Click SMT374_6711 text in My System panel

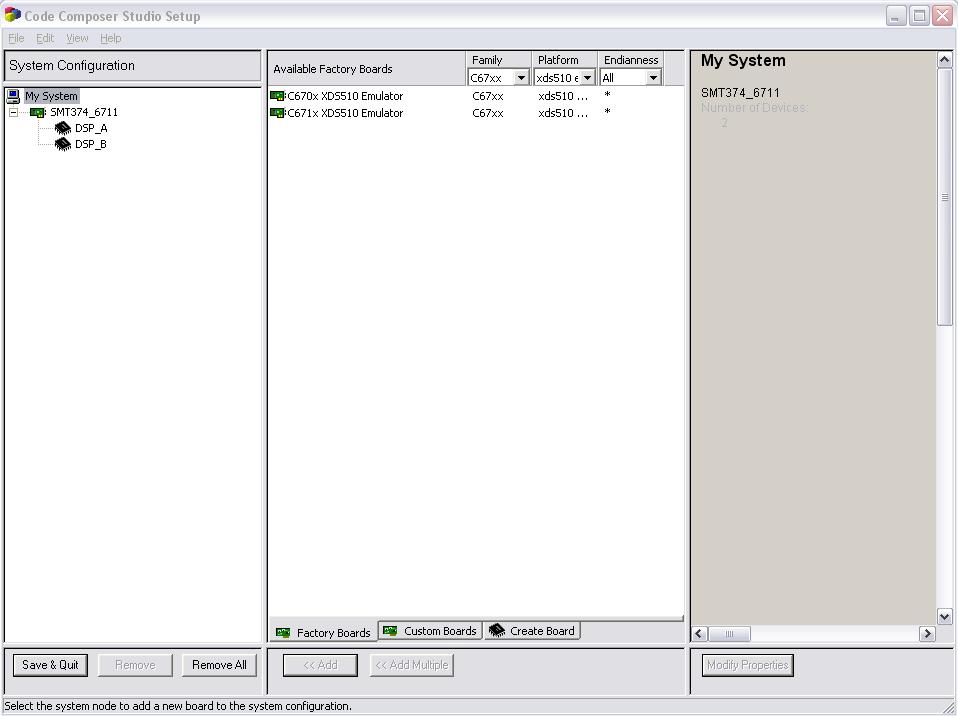click(740, 93)
